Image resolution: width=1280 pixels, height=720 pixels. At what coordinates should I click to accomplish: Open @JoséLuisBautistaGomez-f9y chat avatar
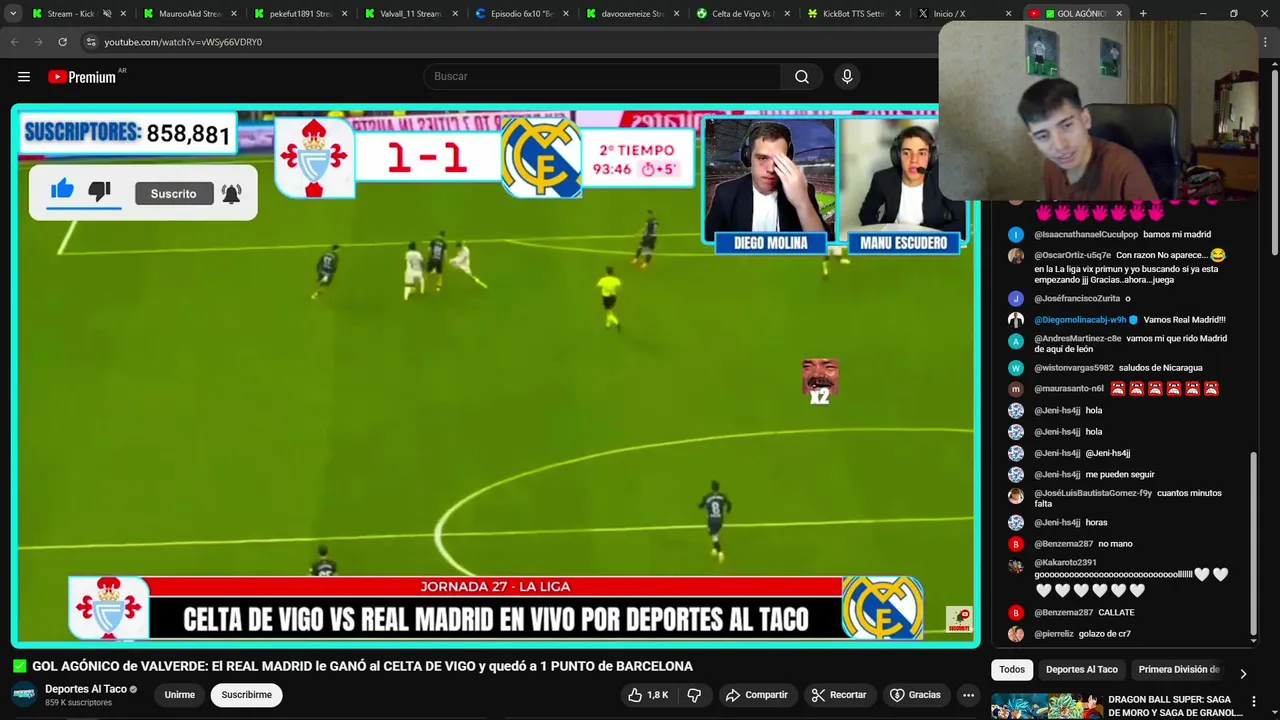click(x=1016, y=496)
